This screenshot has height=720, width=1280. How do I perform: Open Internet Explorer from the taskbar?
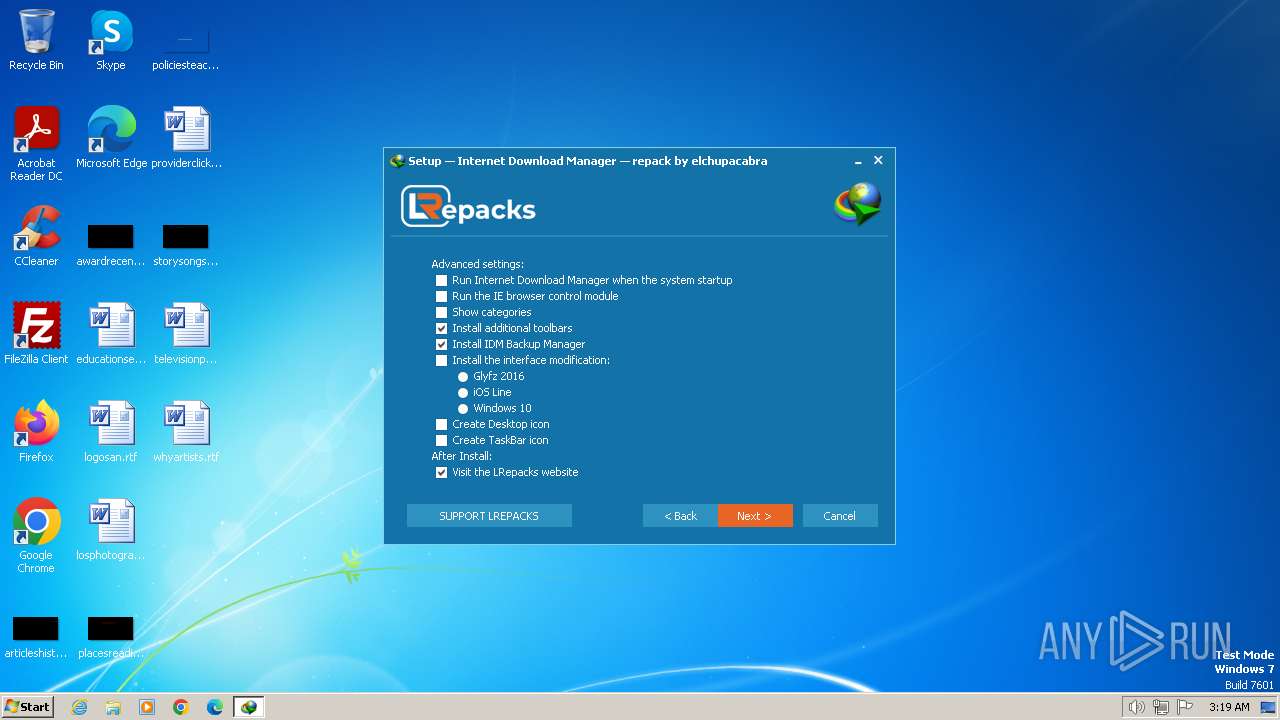[x=79, y=707]
